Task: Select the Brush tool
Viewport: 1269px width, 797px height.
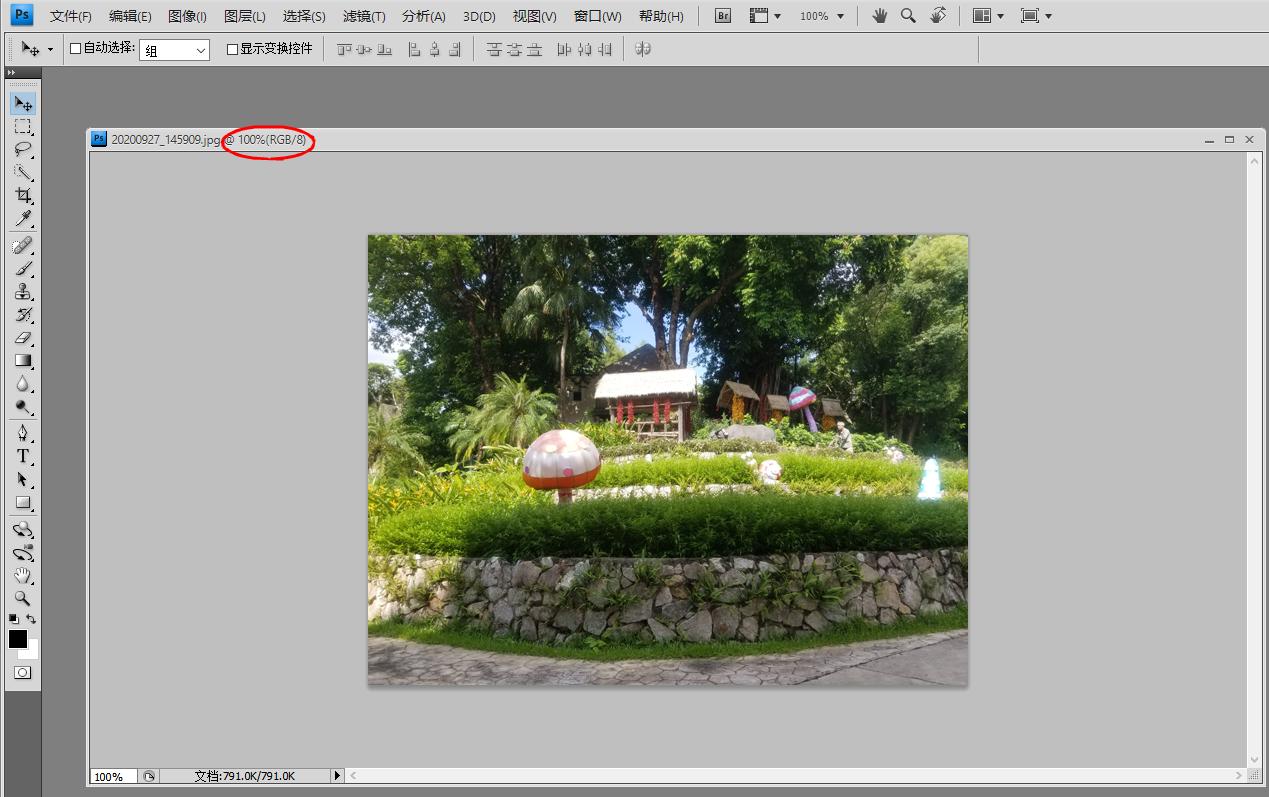Action: (x=23, y=269)
